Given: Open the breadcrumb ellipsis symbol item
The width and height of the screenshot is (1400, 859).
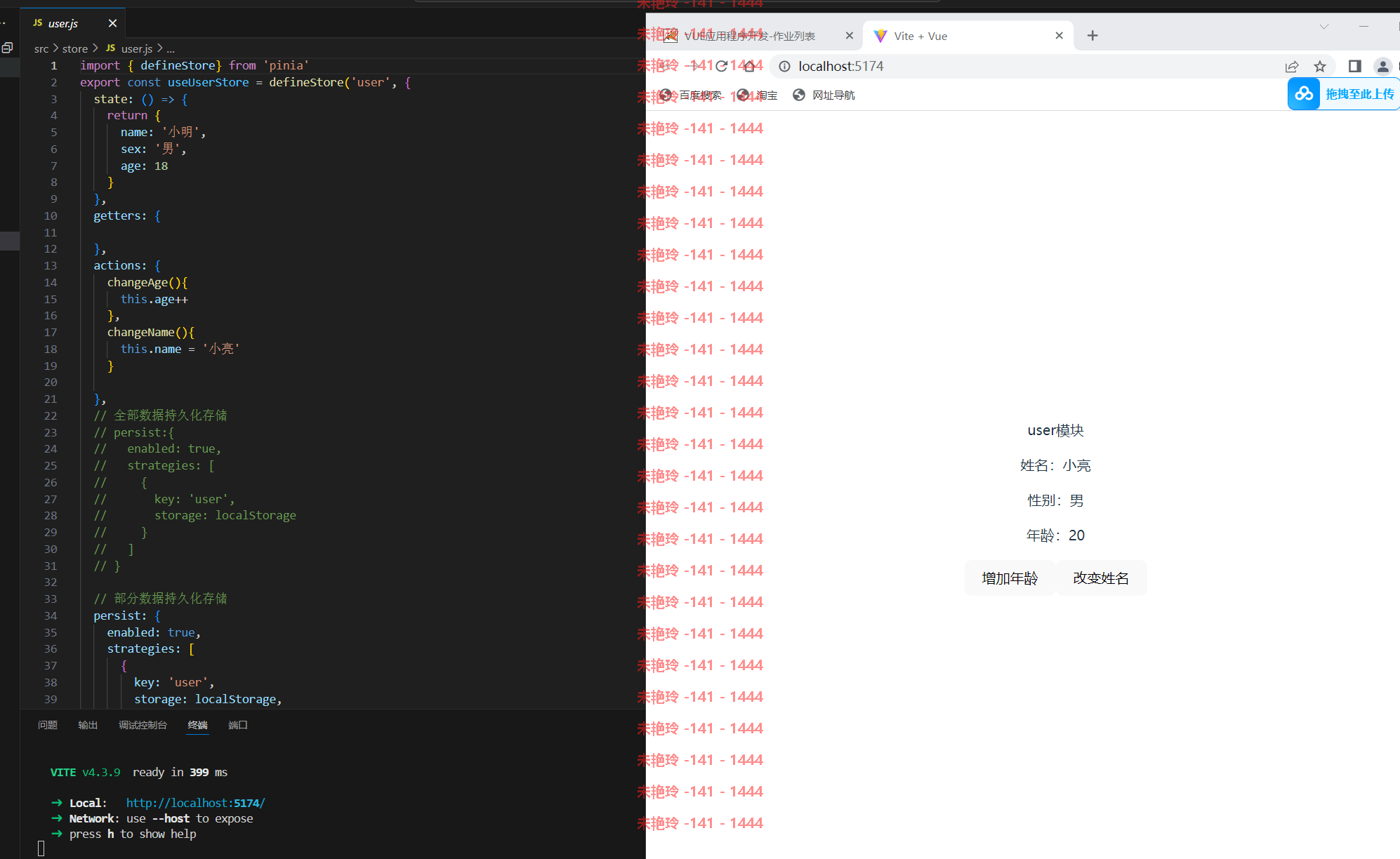Looking at the screenshot, I should pos(171,48).
